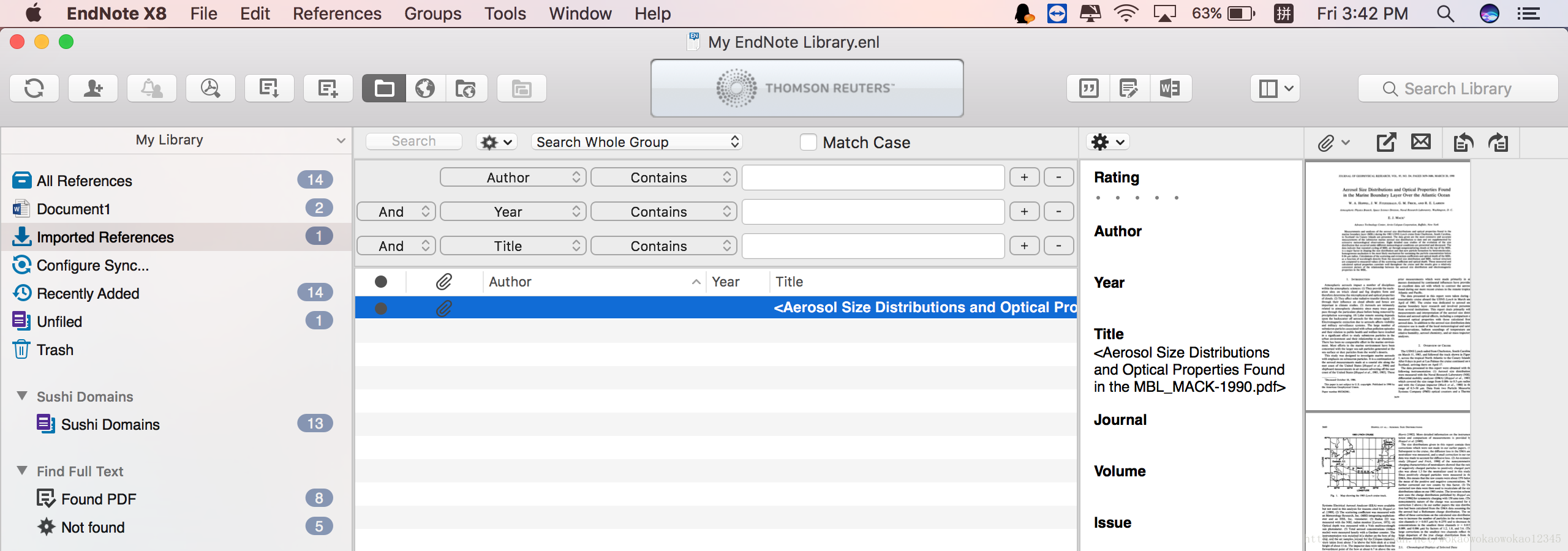Click the Search button
Image resolution: width=1568 pixels, height=551 pixels.
[x=414, y=141]
